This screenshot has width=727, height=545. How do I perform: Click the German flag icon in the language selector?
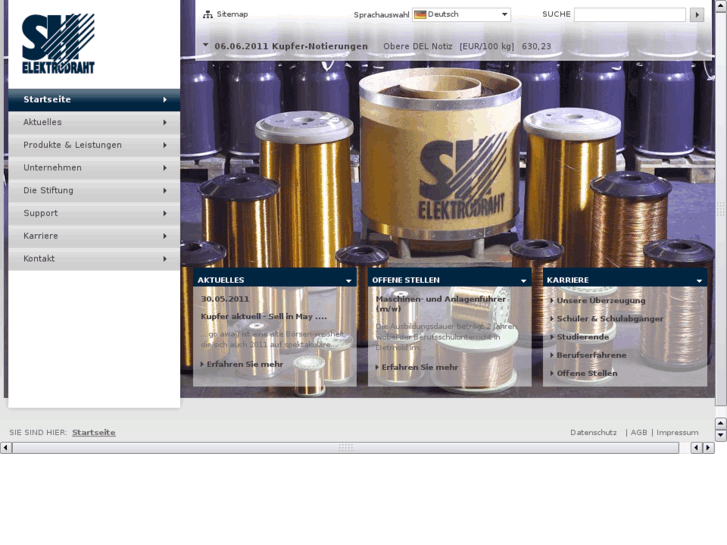tap(420, 14)
